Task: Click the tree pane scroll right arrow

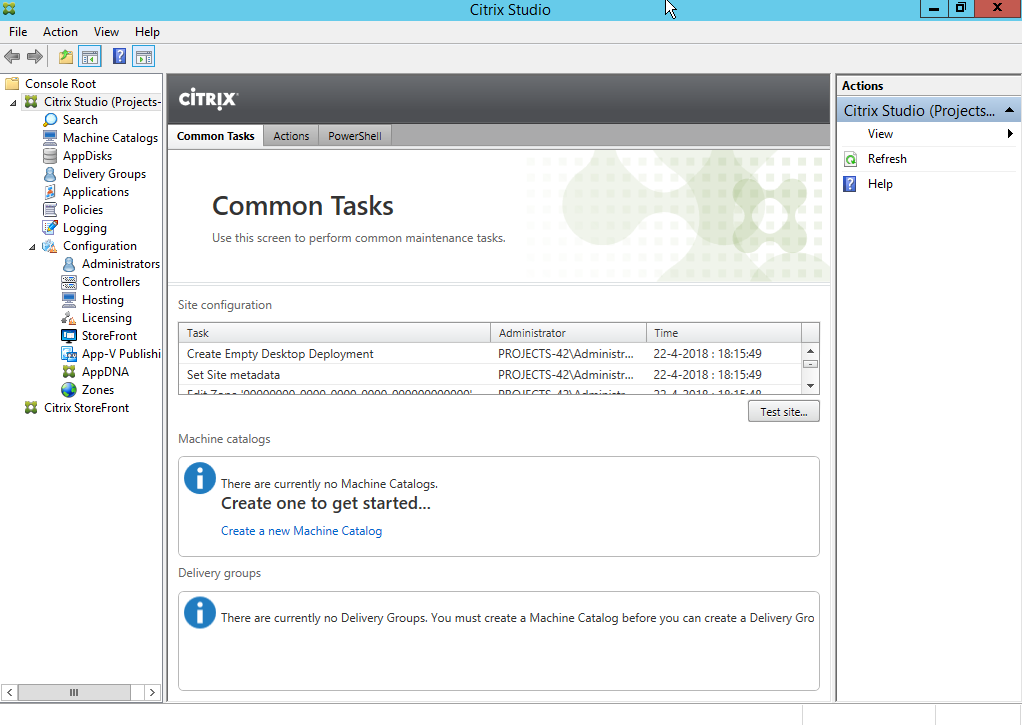Action: (153, 692)
